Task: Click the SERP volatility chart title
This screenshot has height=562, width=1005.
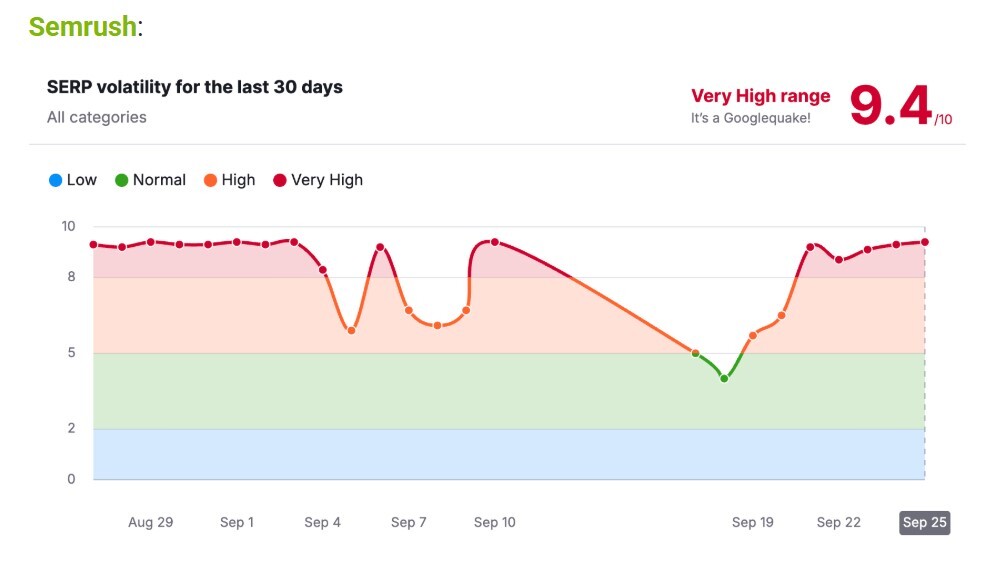Action: pos(194,87)
